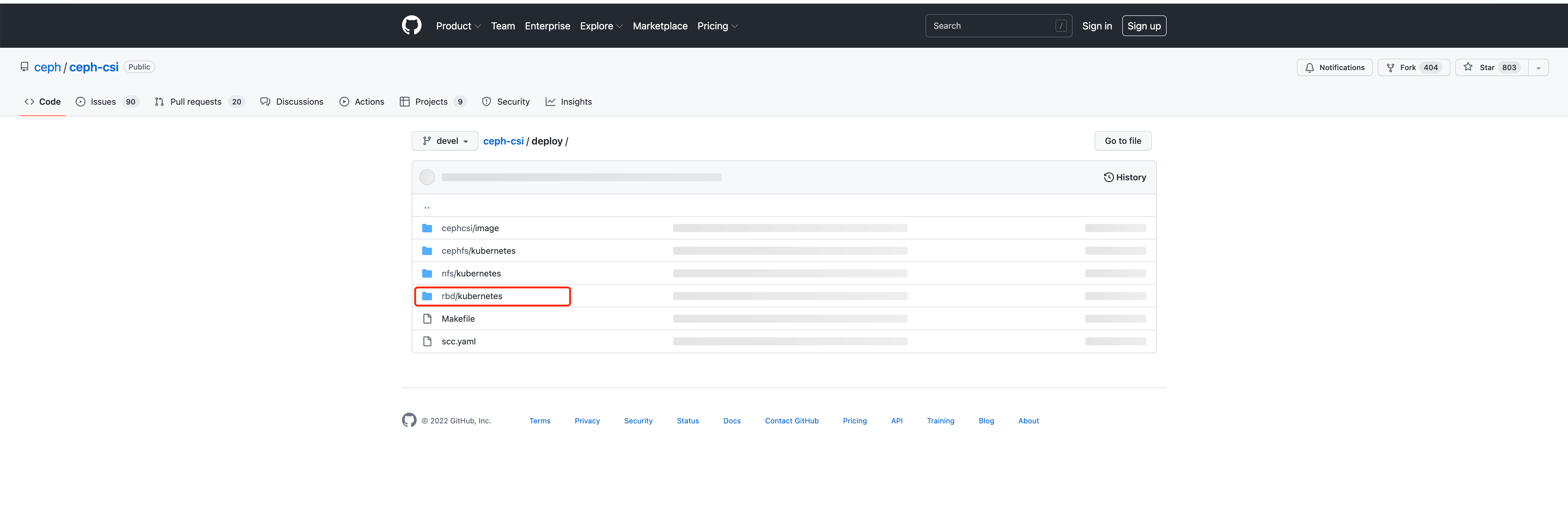View the Insights tab
The height and width of the screenshot is (529, 1568).
(569, 102)
